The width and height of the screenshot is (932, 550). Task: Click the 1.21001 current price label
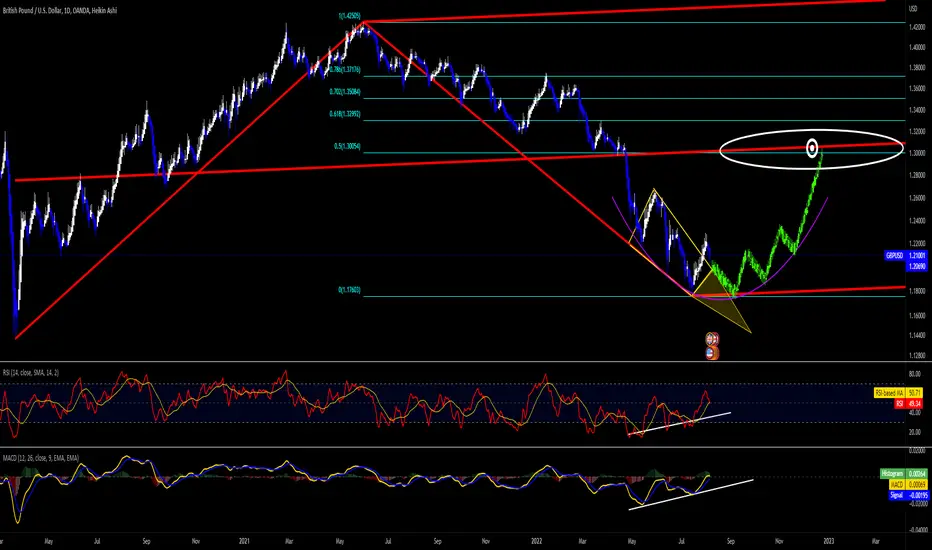(x=917, y=256)
